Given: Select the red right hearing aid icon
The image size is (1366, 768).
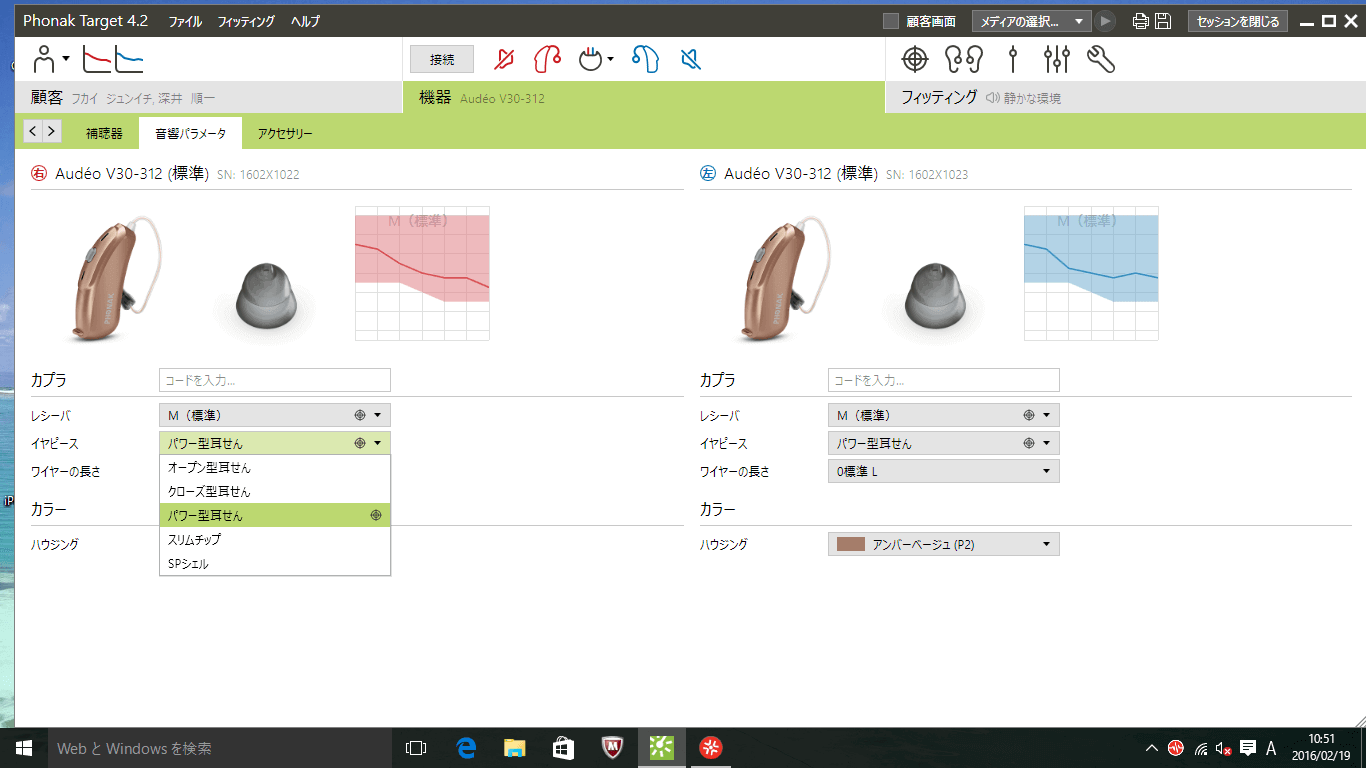Looking at the screenshot, I should (546, 60).
